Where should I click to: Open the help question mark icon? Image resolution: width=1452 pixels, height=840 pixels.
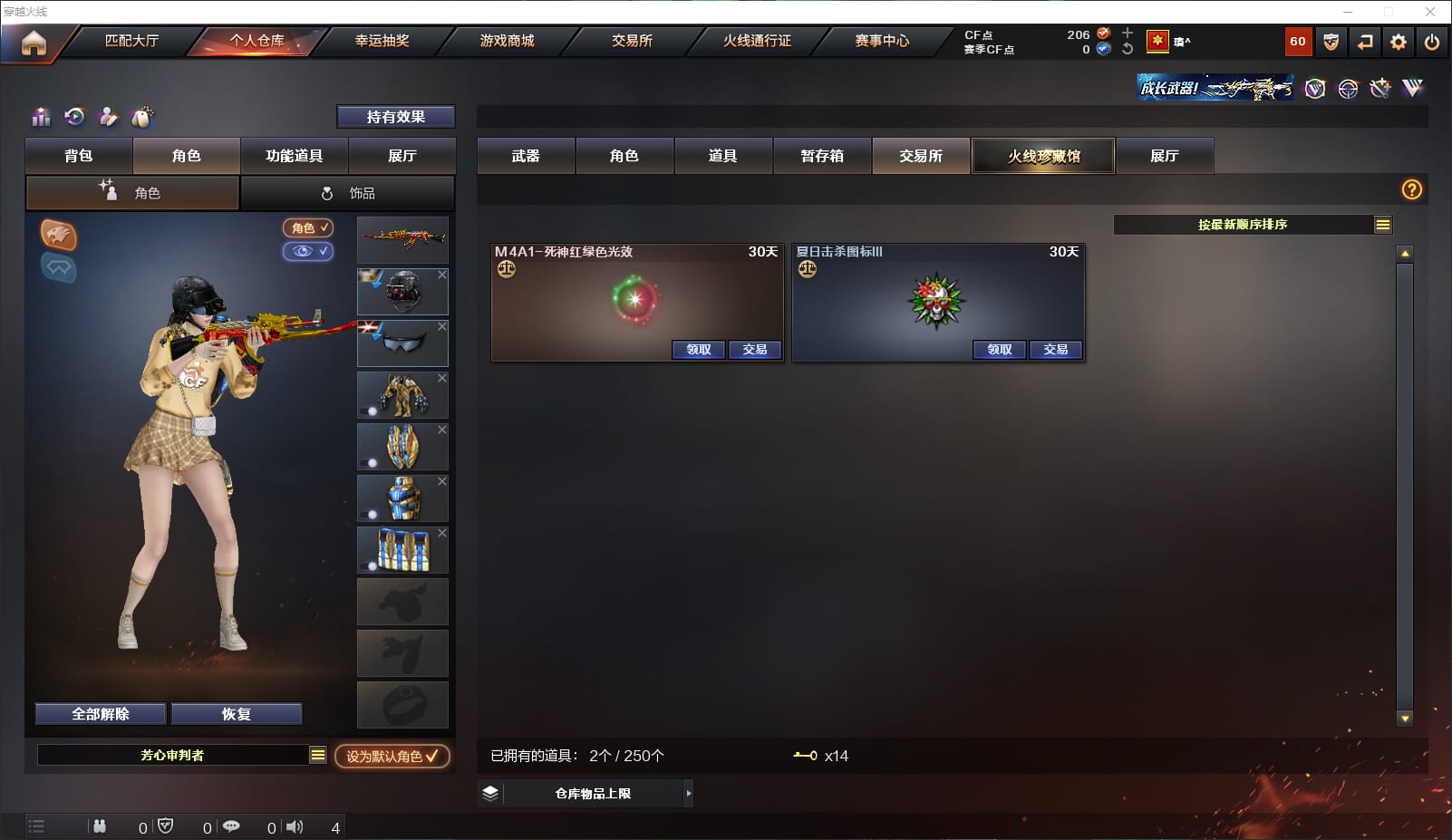pyautogui.click(x=1411, y=189)
